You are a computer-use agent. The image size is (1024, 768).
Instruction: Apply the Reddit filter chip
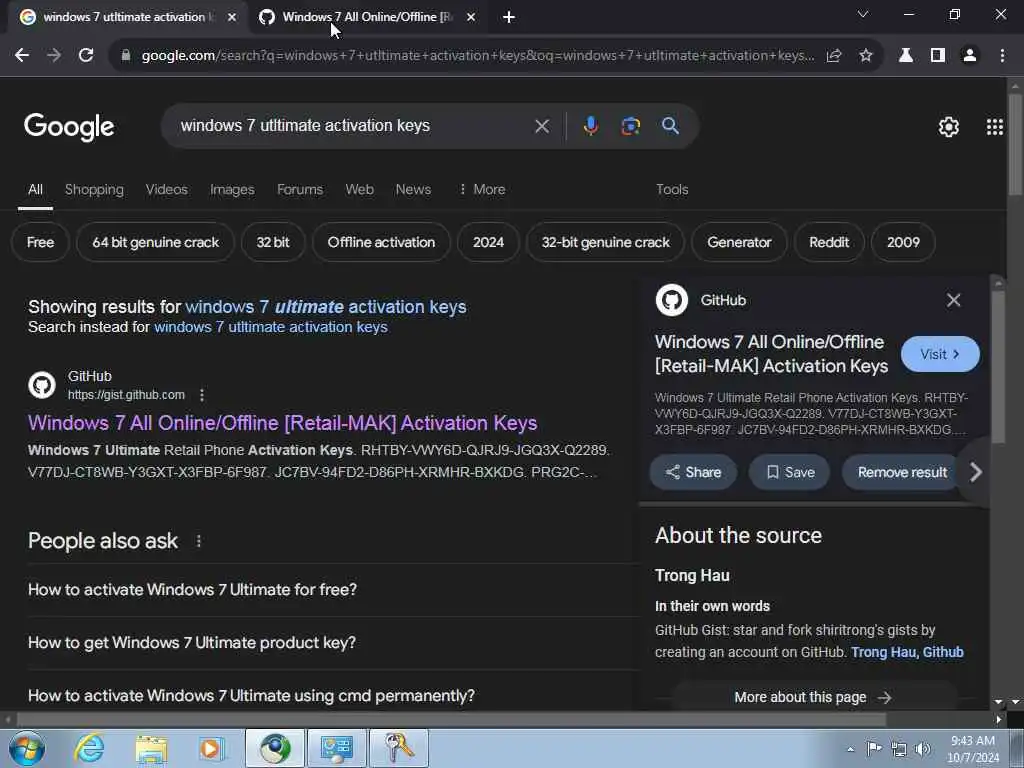click(829, 242)
